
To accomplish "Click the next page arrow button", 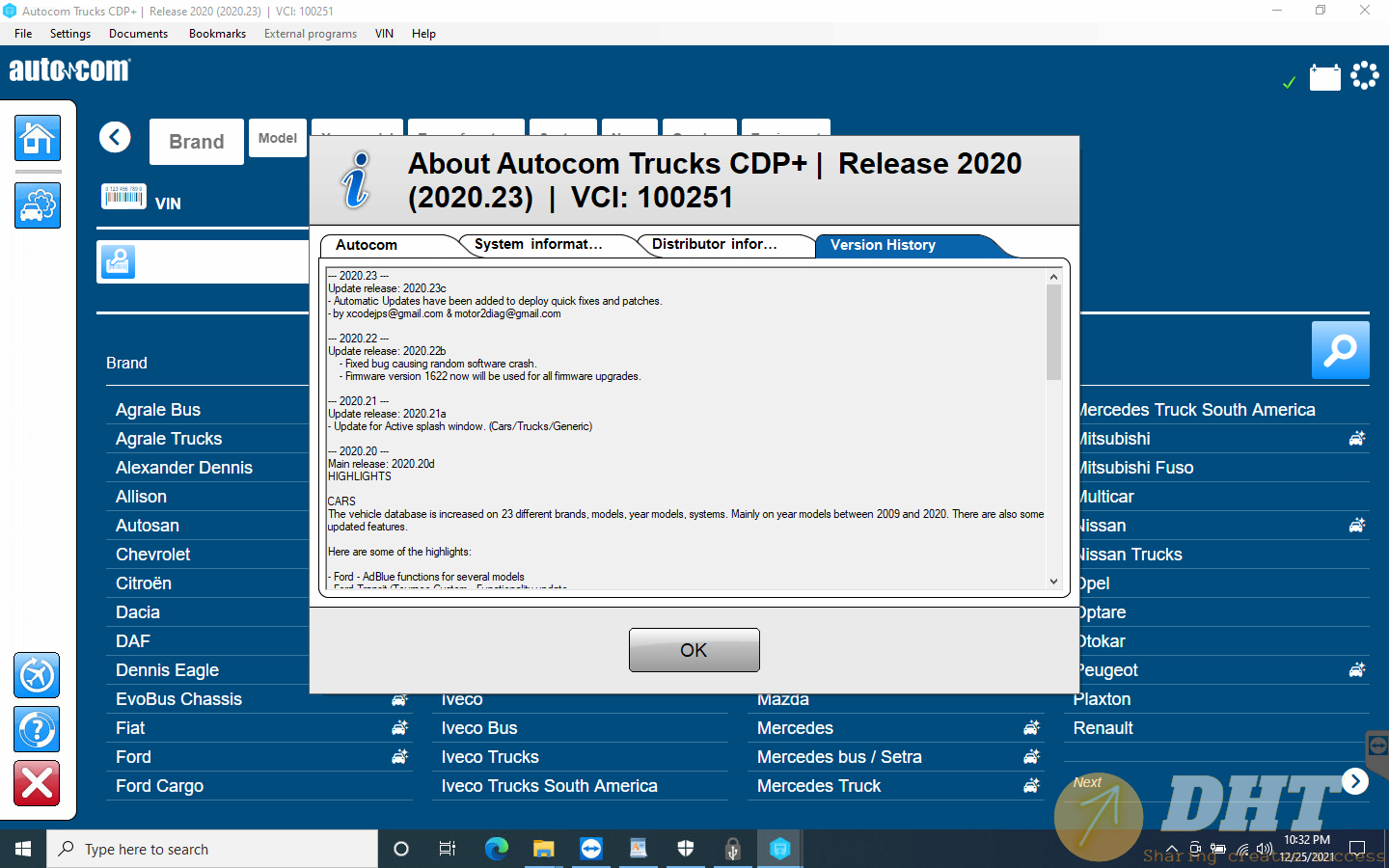I will click(x=1355, y=781).
